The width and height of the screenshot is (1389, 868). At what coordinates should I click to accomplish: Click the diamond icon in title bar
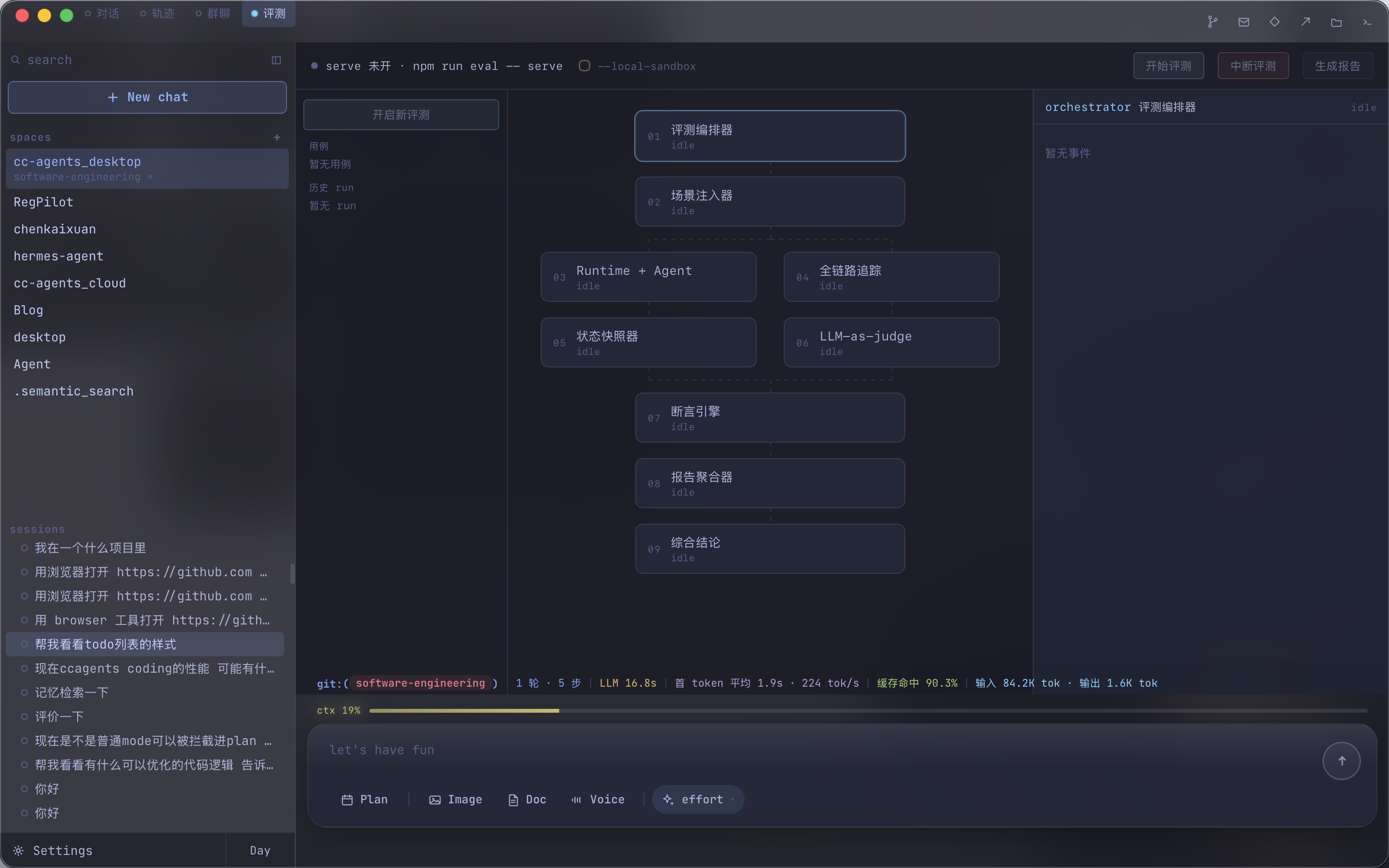point(1274,22)
